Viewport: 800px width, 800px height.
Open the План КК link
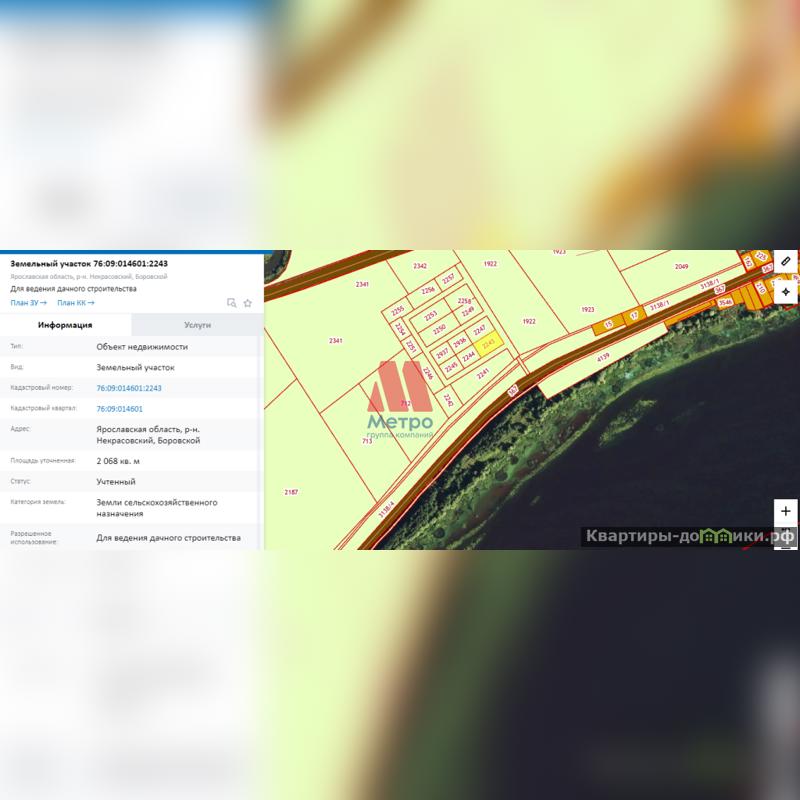pos(75,302)
